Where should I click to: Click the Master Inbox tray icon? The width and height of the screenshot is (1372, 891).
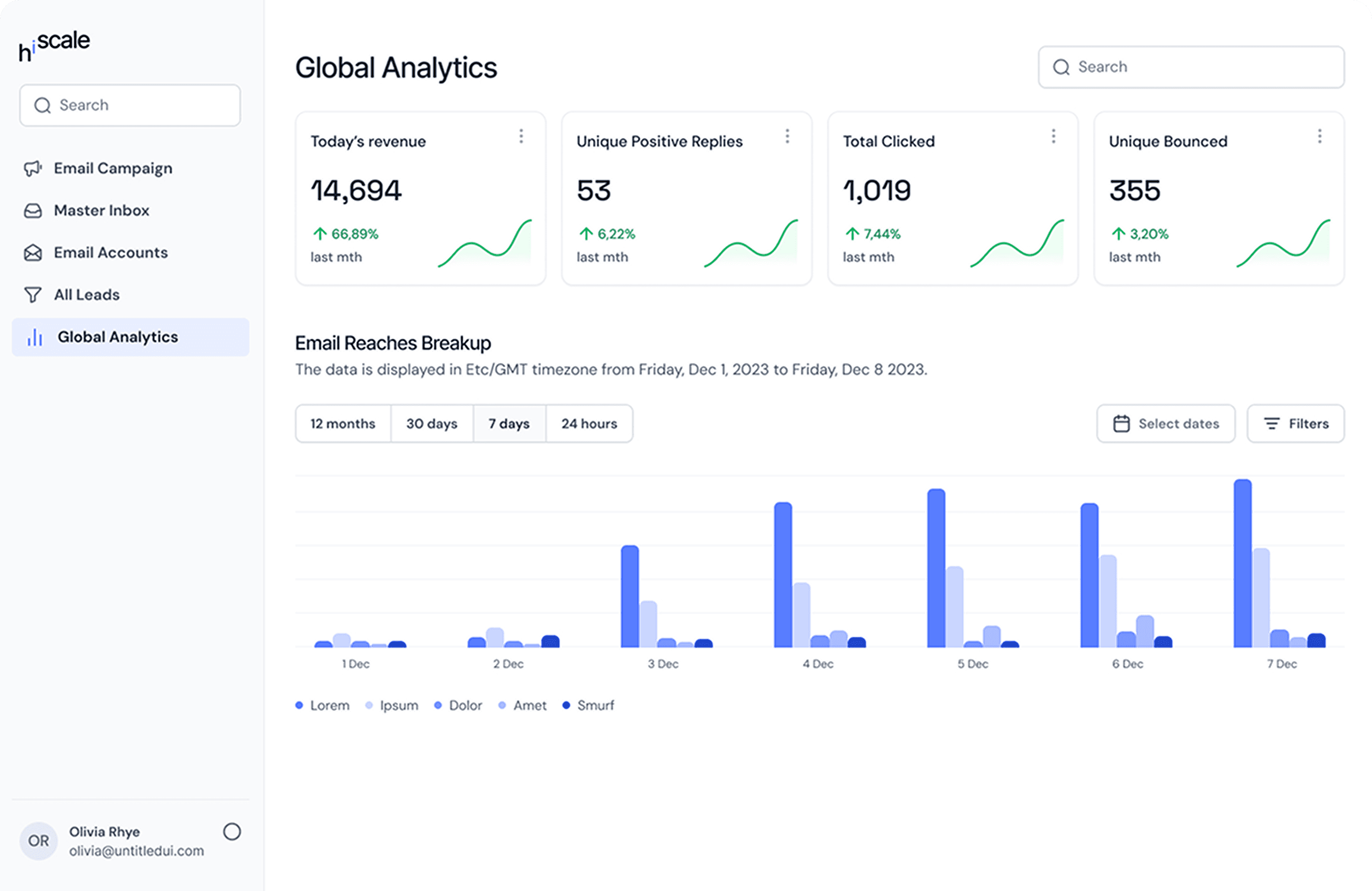[x=33, y=211]
